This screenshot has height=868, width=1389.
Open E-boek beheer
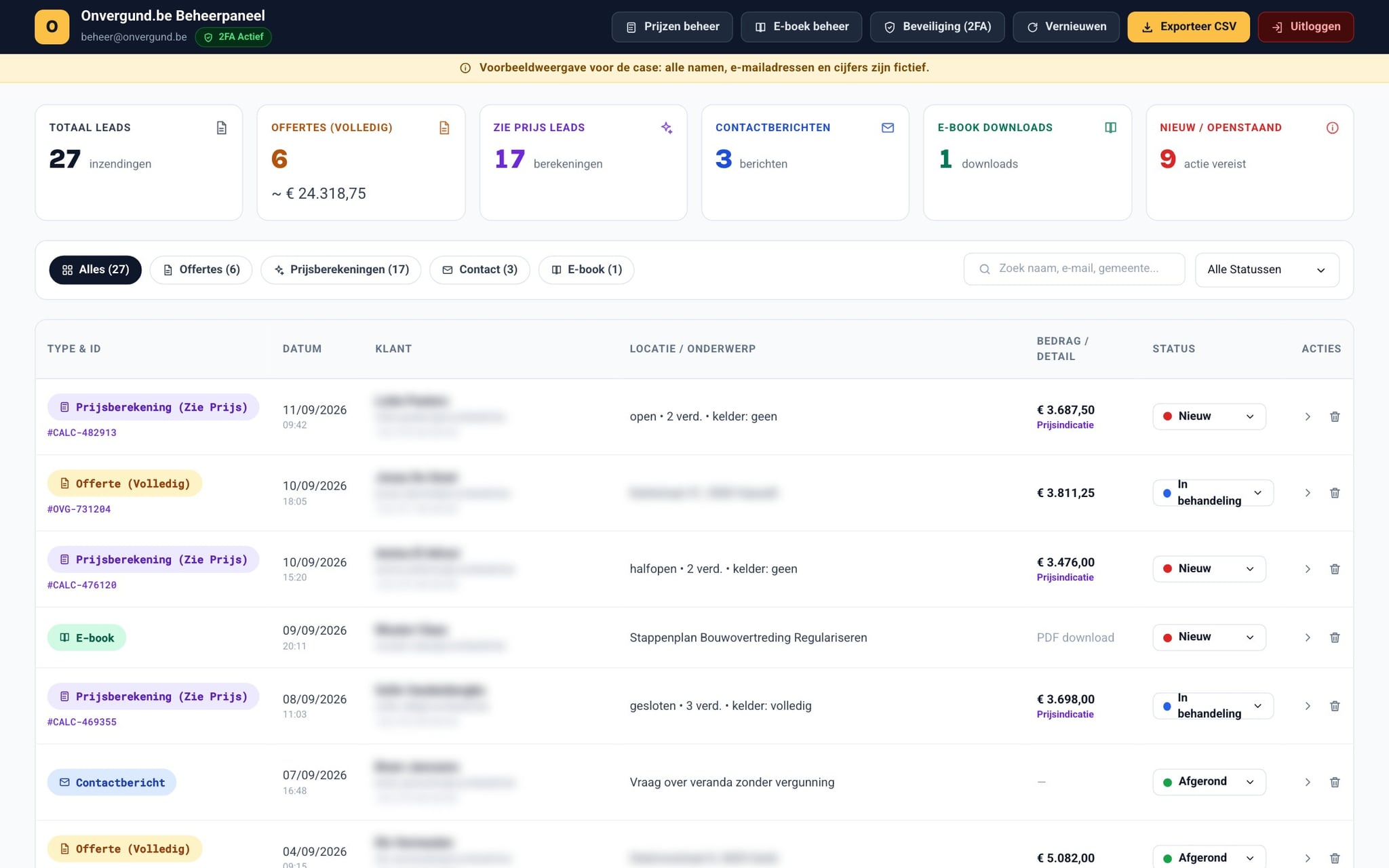(x=802, y=27)
